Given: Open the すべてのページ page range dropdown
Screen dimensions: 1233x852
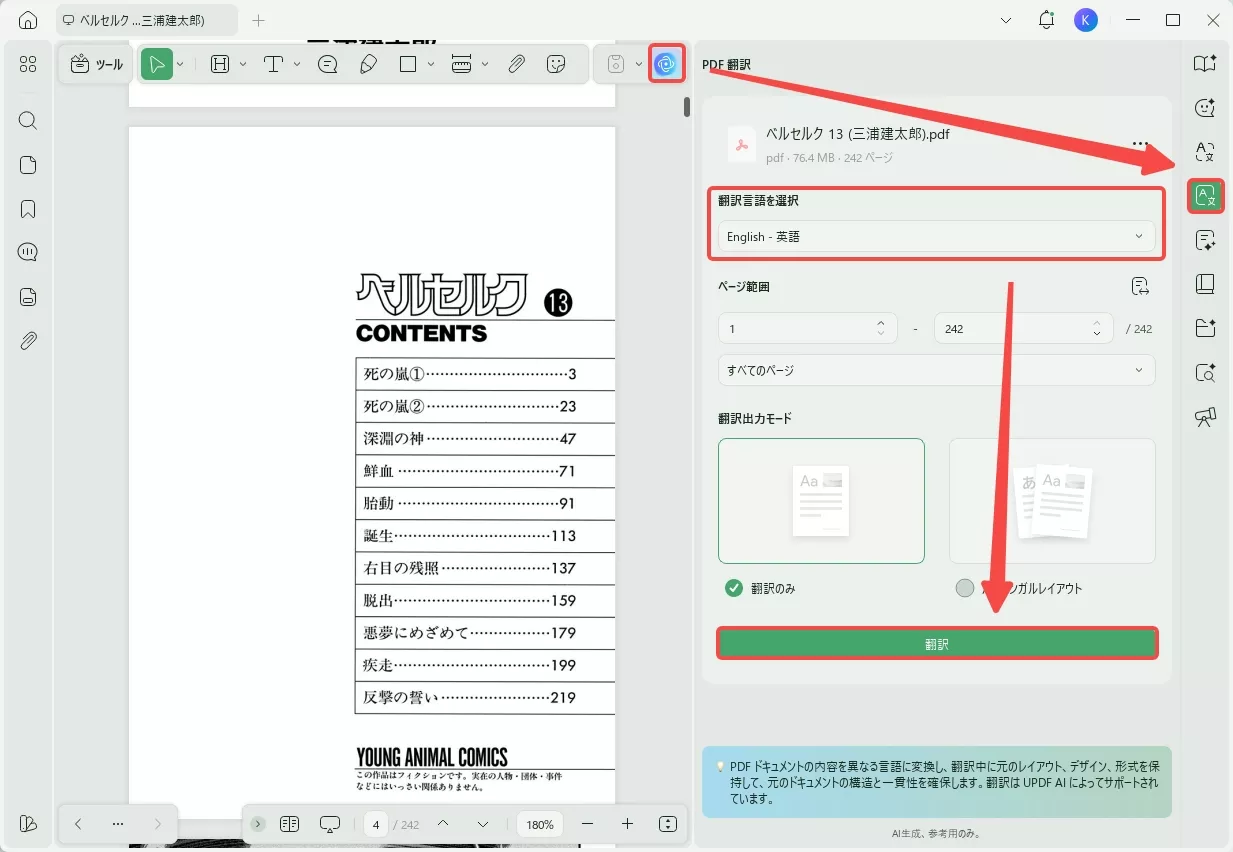Looking at the screenshot, I should (936, 370).
